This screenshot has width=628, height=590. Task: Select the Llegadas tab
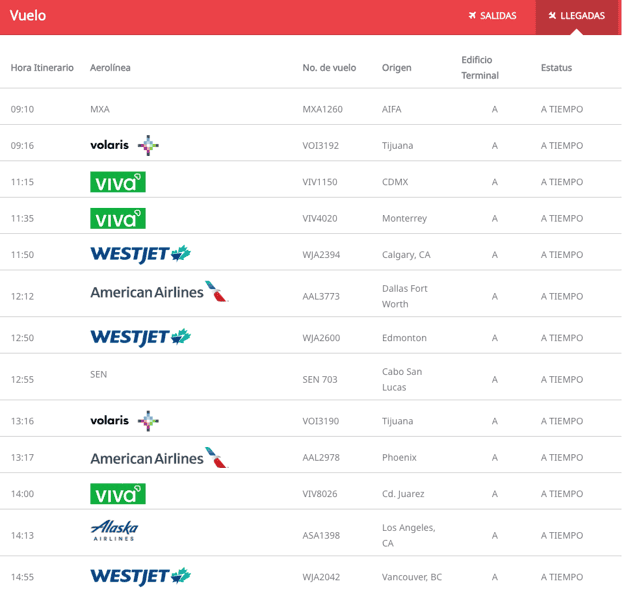click(576, 16)
